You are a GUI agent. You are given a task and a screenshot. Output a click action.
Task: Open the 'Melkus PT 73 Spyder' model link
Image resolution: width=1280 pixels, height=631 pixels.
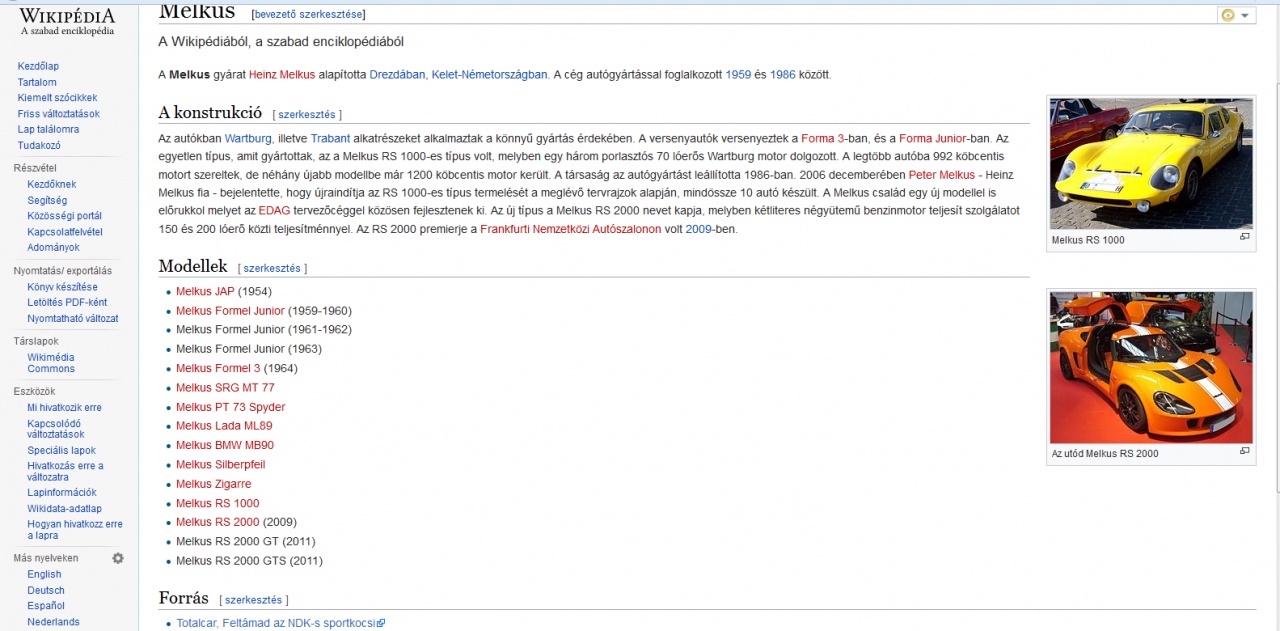230,407
